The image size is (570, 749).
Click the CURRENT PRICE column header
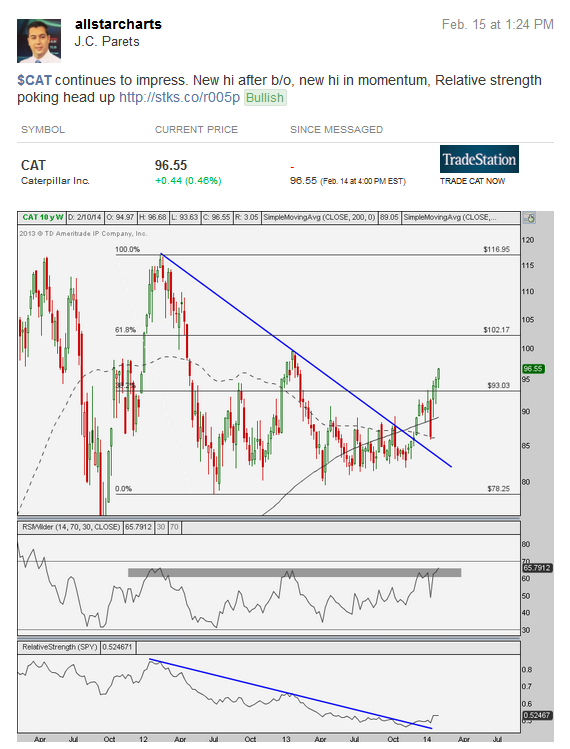tap(196, 130)
